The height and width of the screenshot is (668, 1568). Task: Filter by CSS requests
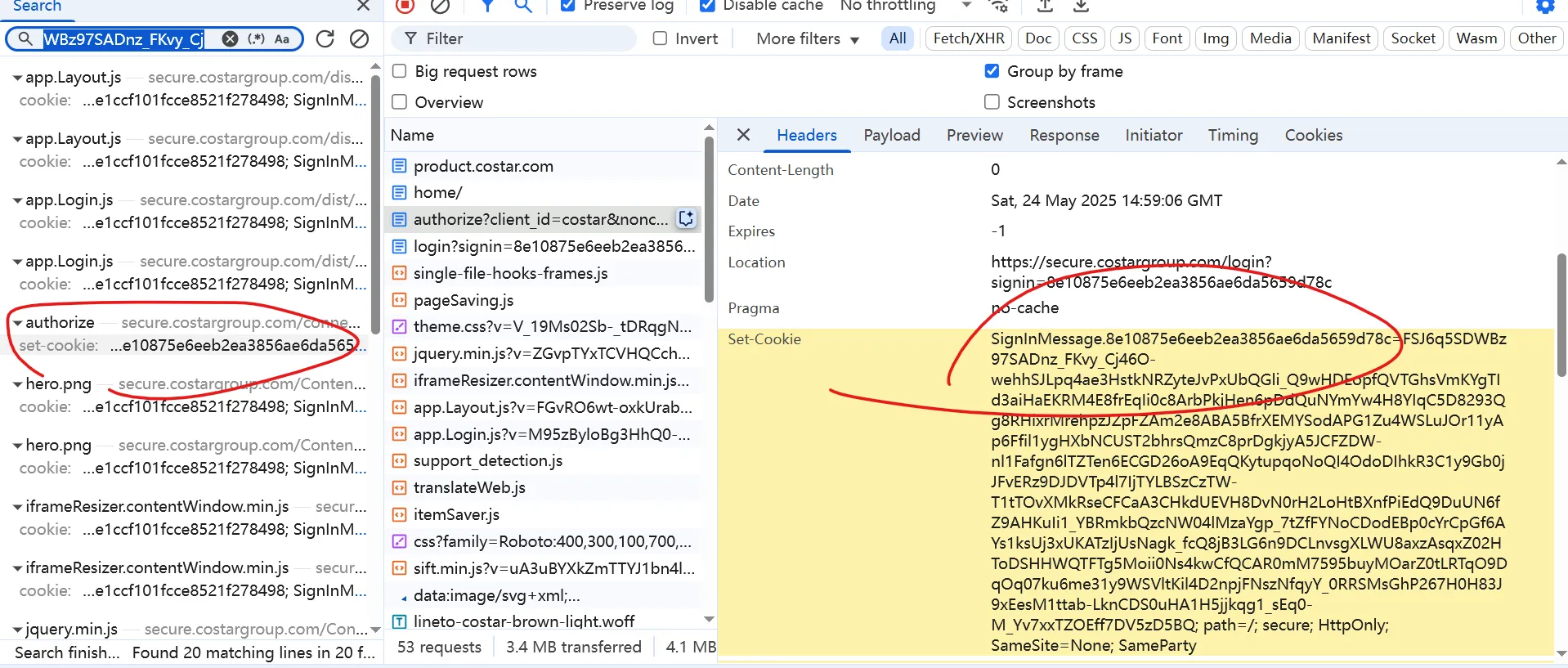click(1085, 38)
